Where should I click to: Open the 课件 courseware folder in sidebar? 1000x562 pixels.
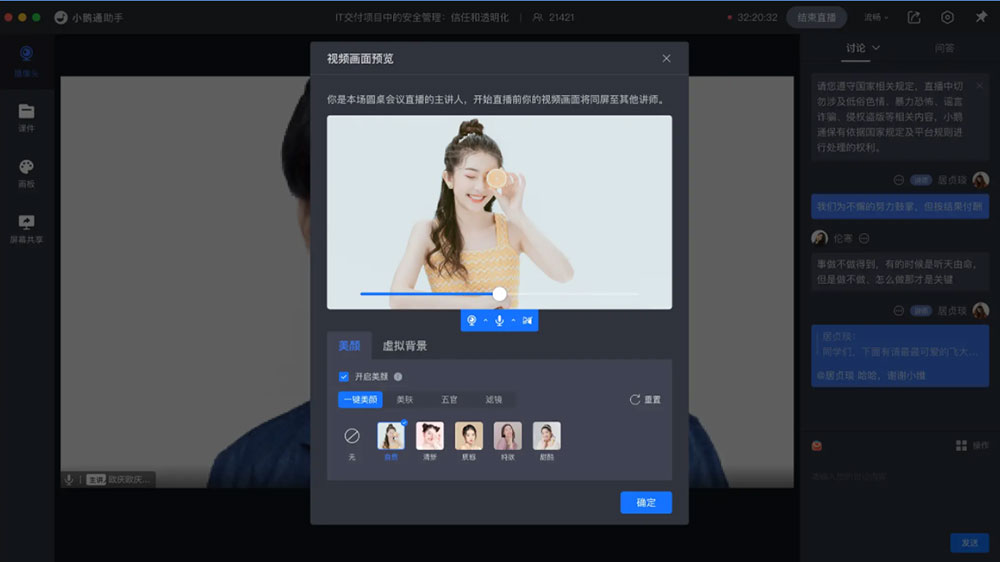point(26,115)
